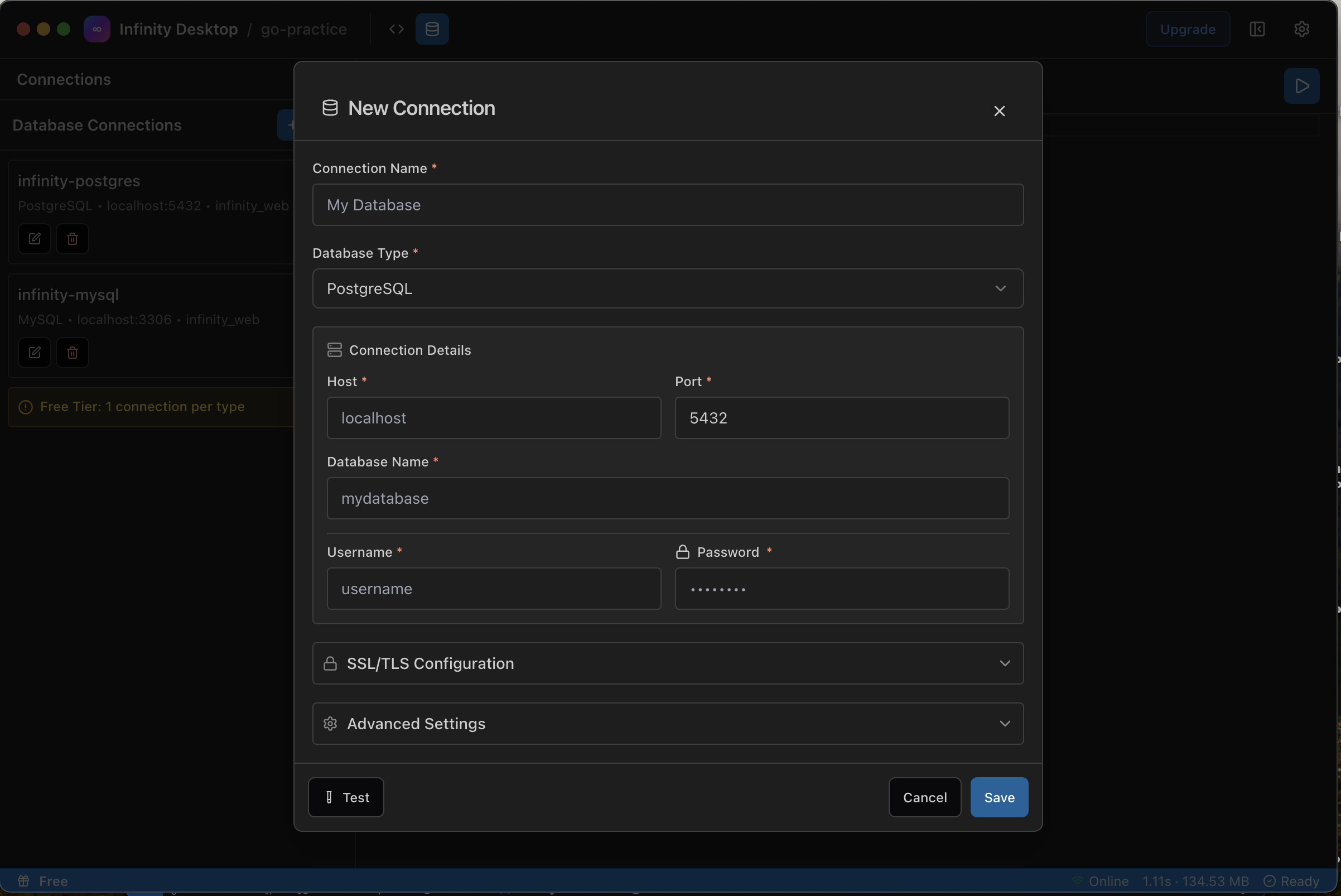Select the Connections section in sidebar
The image size is (1341, 896).
(x=64, y=79)
